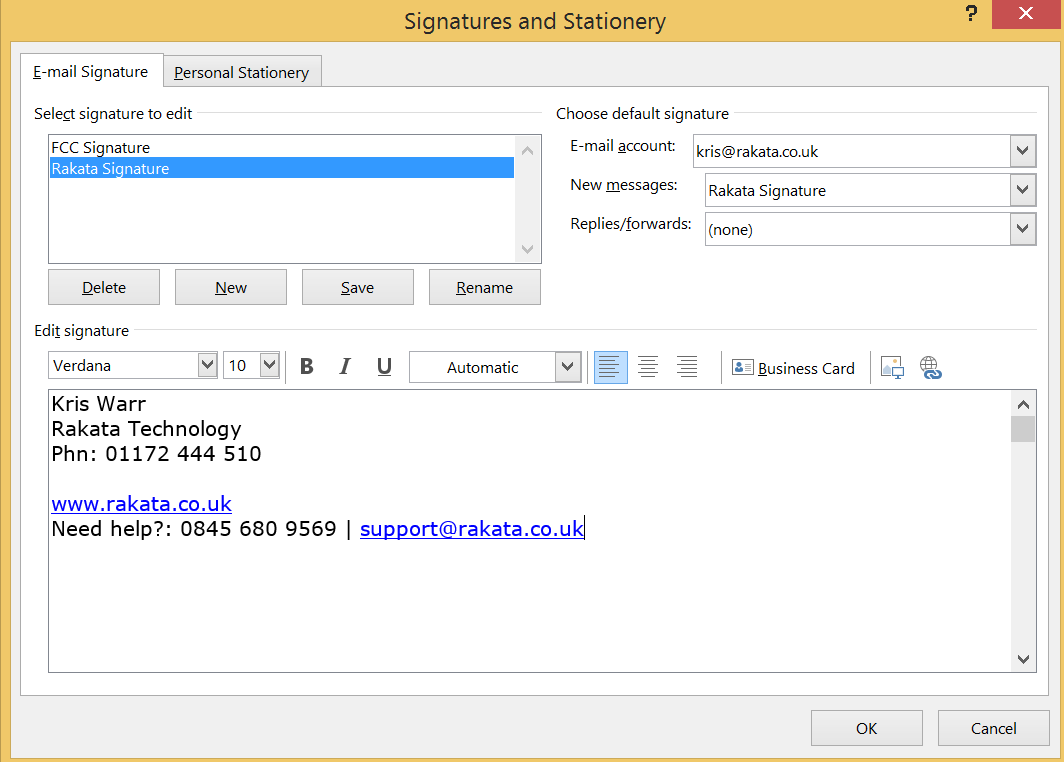This screenshot has height=762, width=1064.
Task: Delete the selected signature
Action: [x=104, y=287]
